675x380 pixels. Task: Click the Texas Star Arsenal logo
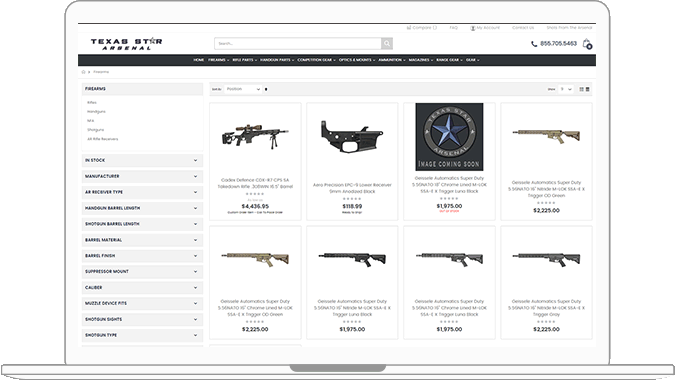click(126, 44)
